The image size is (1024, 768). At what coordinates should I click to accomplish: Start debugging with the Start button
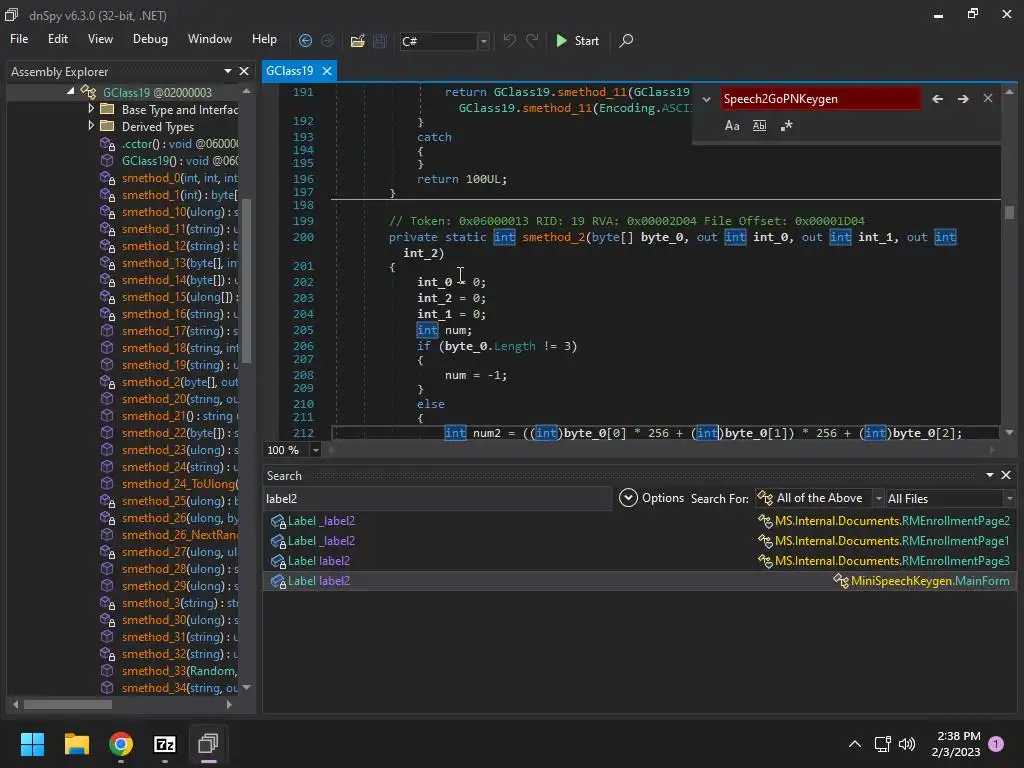[577, 40]
